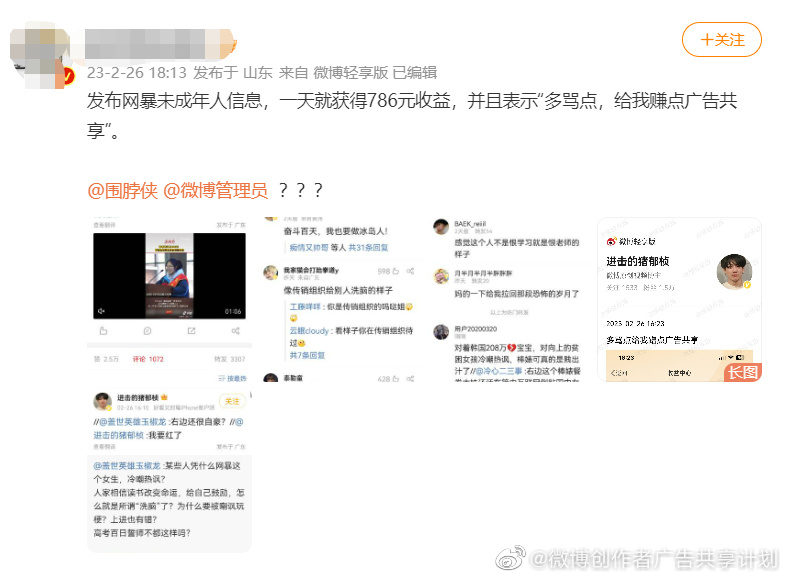Click the orange +关注 follow button
Screen dimensions: 787x579
tap(721, 40)
